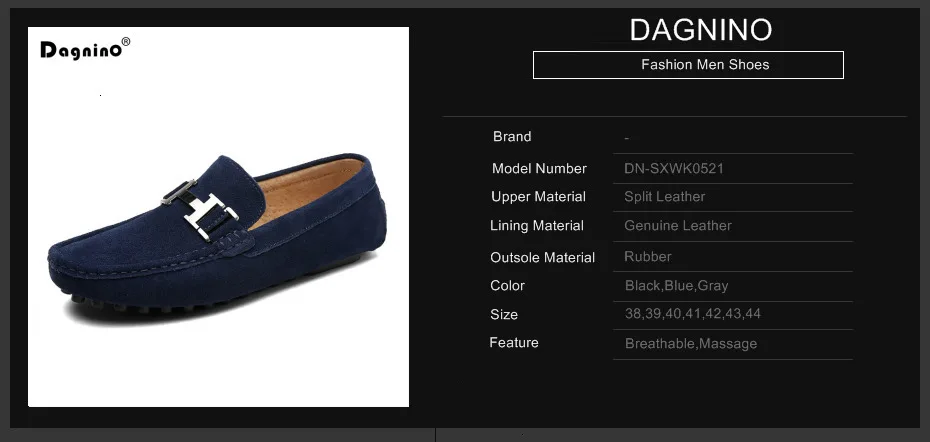Click the Outsole Material label

point(542,257)
